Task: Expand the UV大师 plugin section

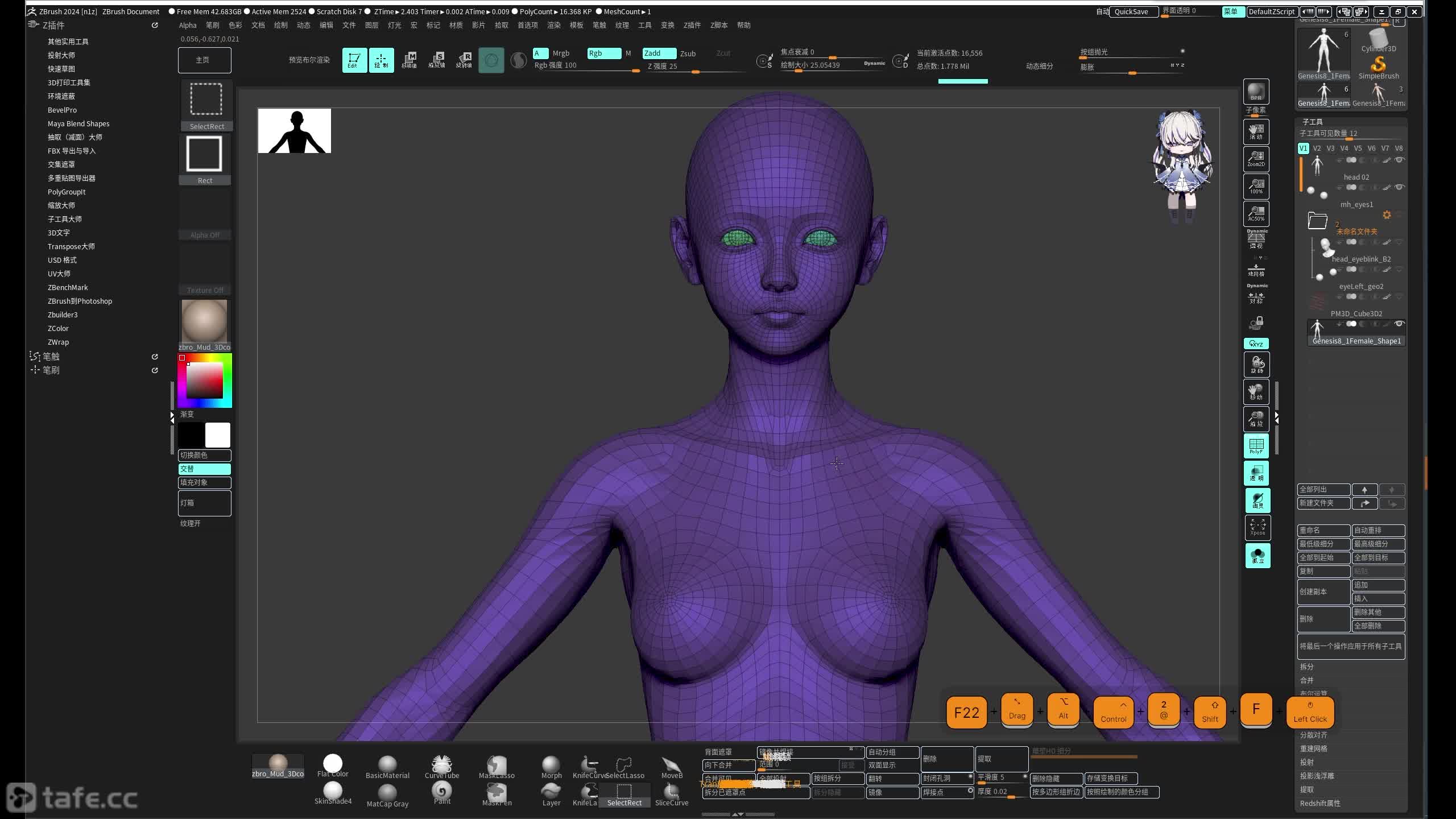Action: coord(59,274)
